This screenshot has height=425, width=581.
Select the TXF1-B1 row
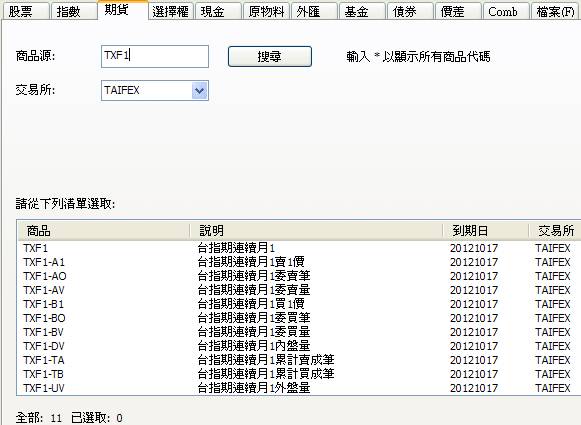pyautogui.click(x=299, y=304)
